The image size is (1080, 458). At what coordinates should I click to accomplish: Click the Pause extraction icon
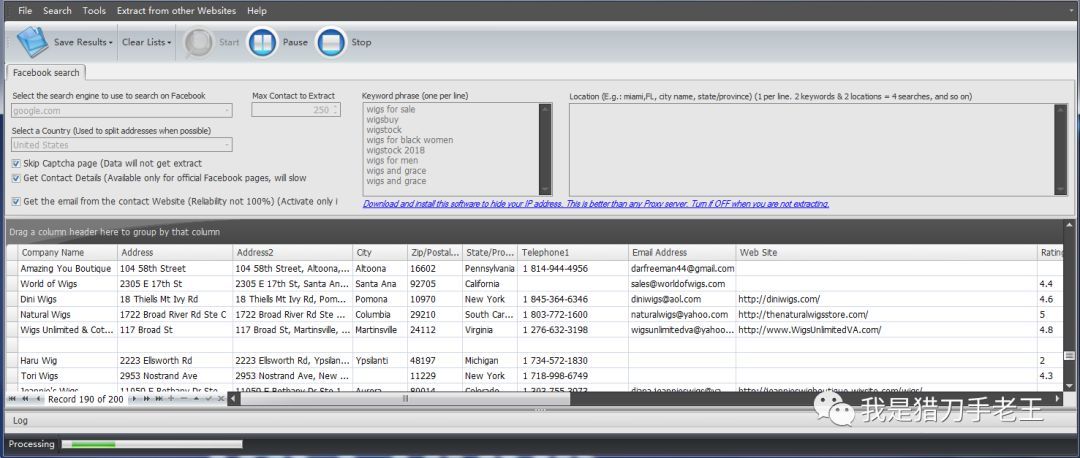coord(262,42)
